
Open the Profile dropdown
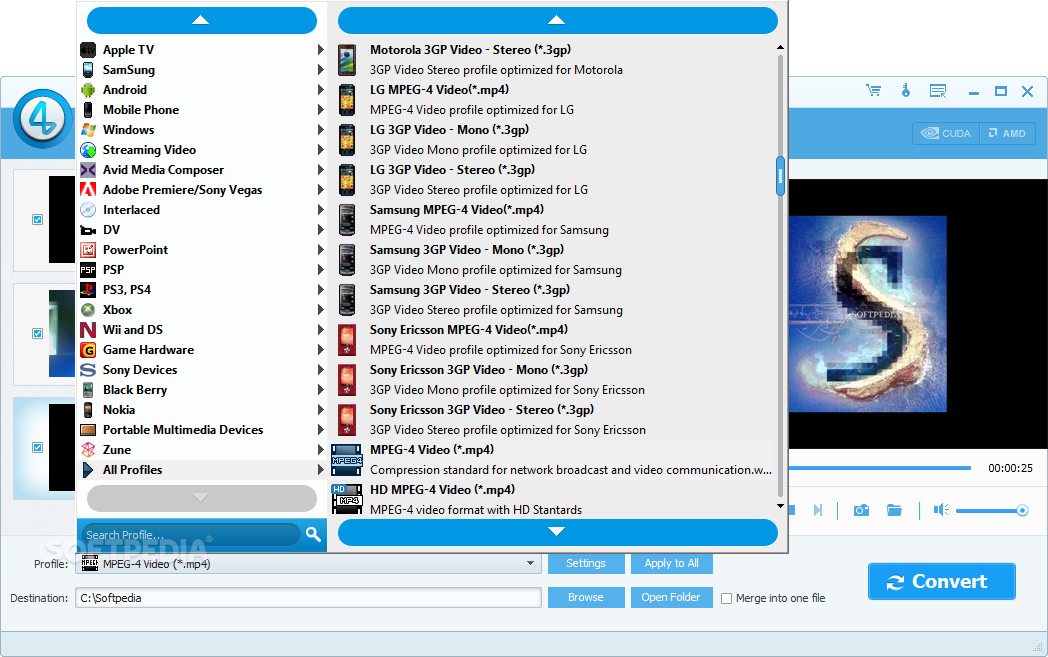click(x=530, y=563)
